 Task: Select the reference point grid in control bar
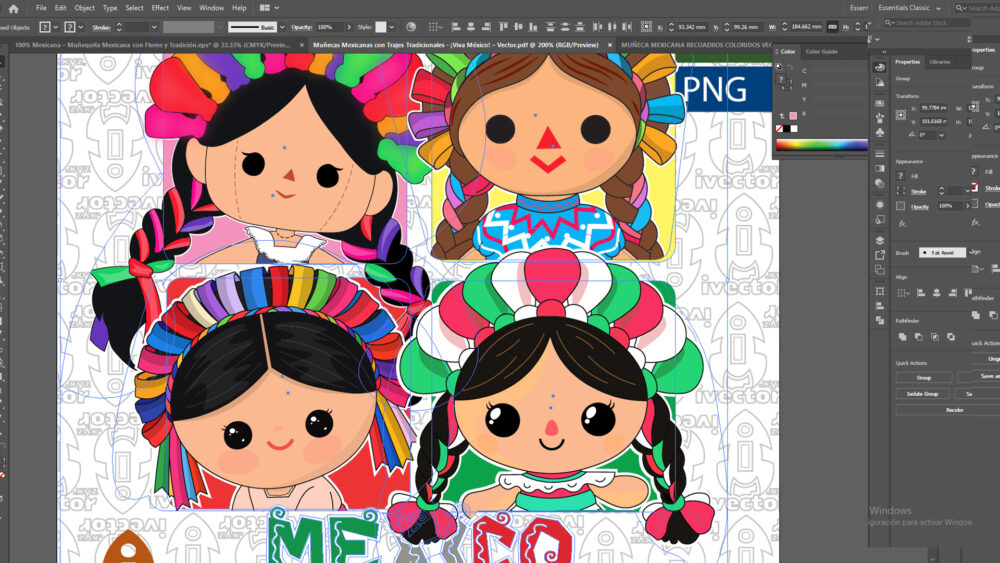pos(646,27)
